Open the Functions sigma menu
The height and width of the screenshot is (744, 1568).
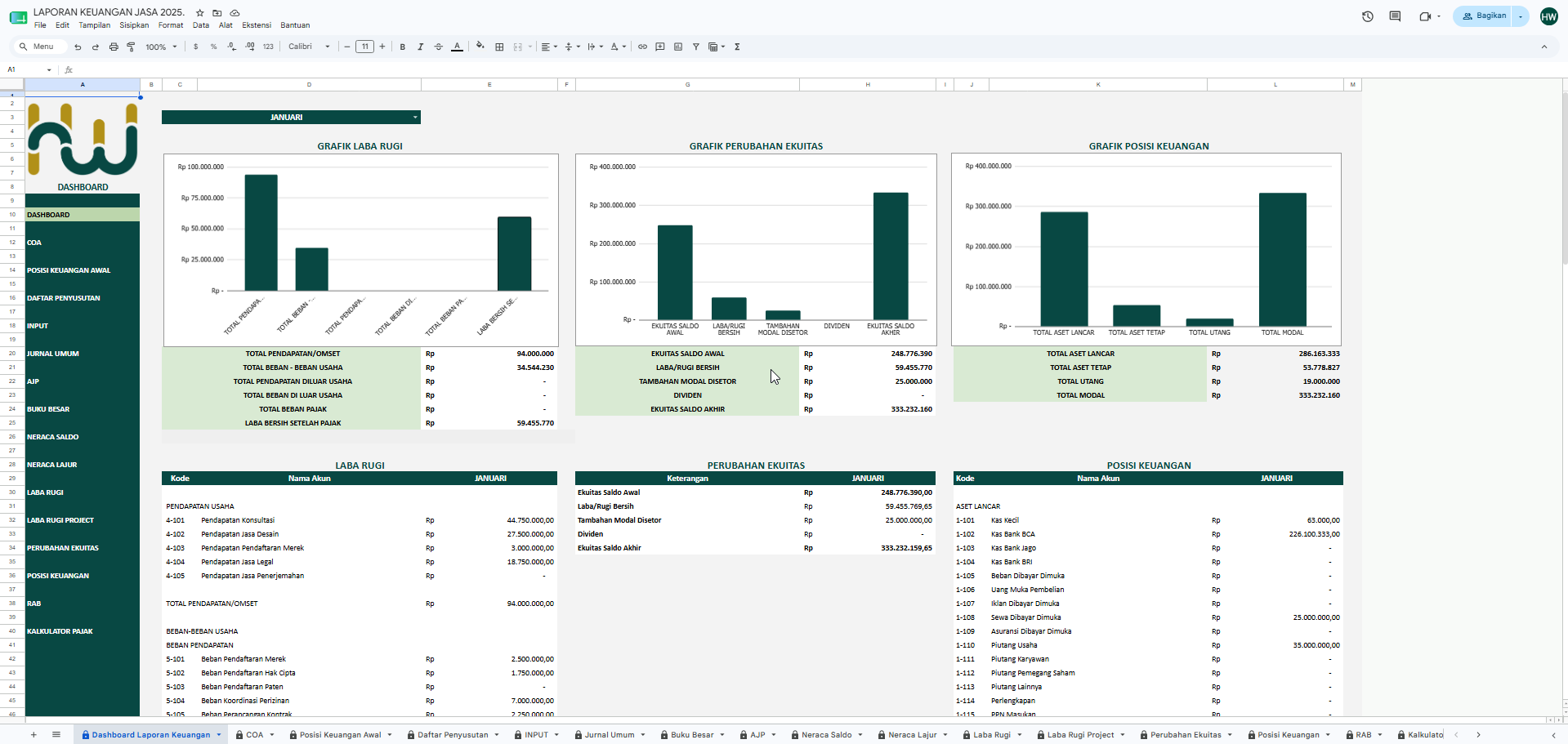(x=737, y=47)
